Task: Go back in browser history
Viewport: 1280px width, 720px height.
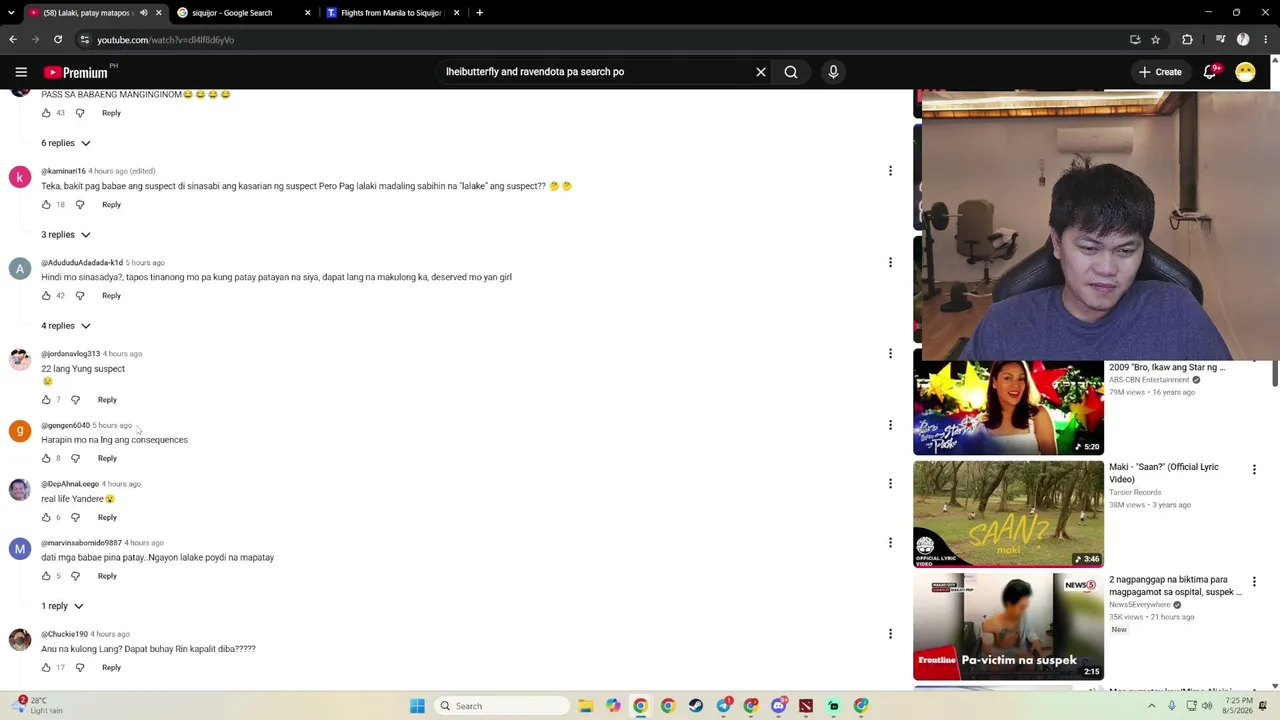Action: point(13,40)
